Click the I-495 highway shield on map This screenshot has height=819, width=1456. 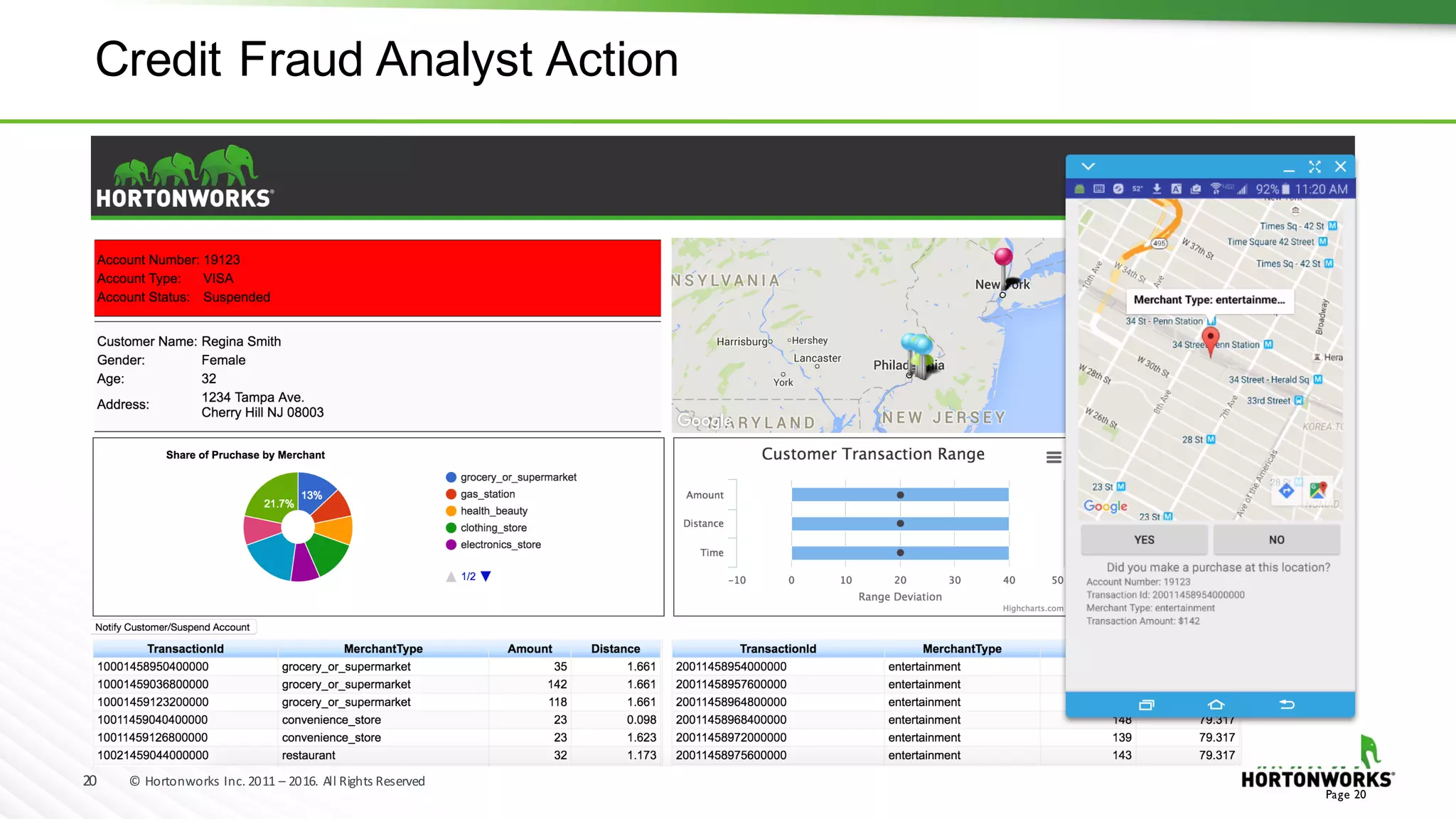click(x=1159, y=243)
